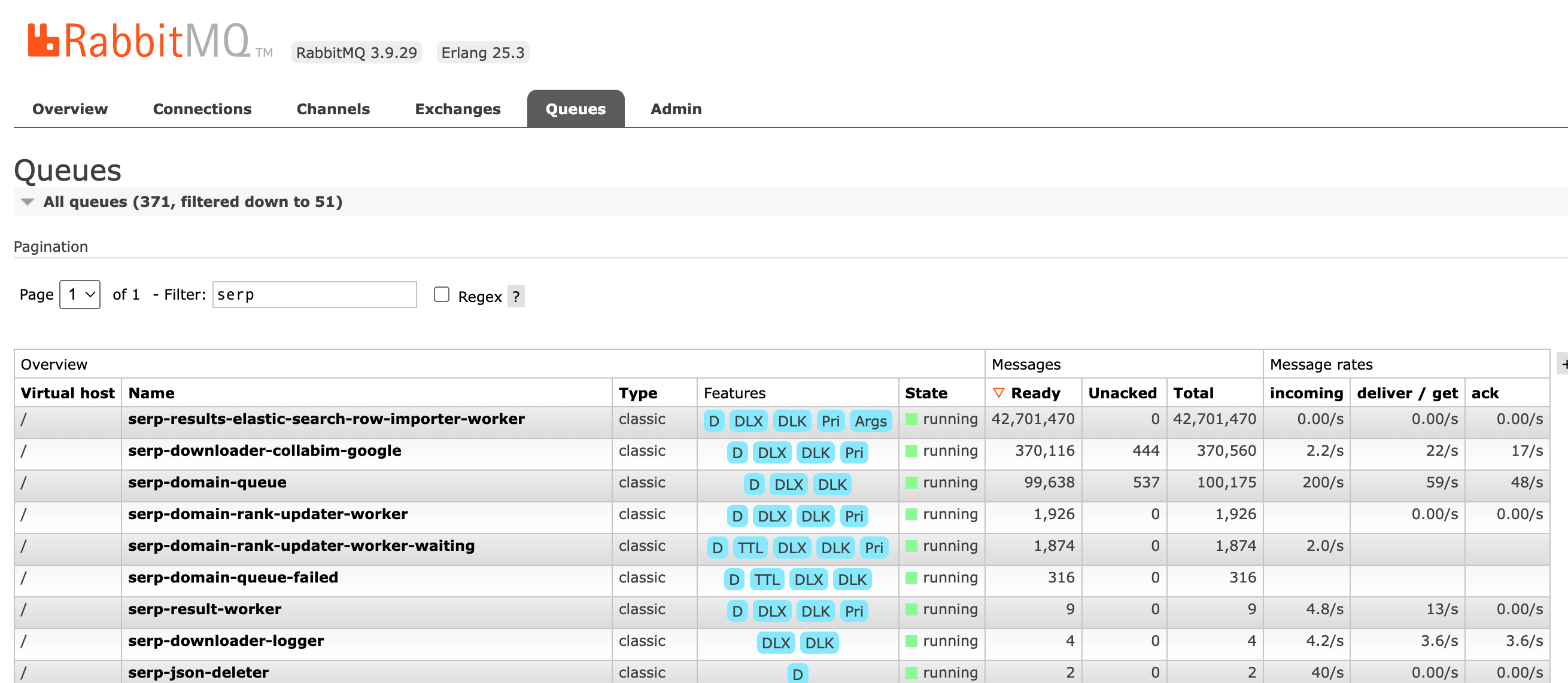Open the Overview tab
The height and width of the screenshot is (683, 1568).
coord(70,109)
